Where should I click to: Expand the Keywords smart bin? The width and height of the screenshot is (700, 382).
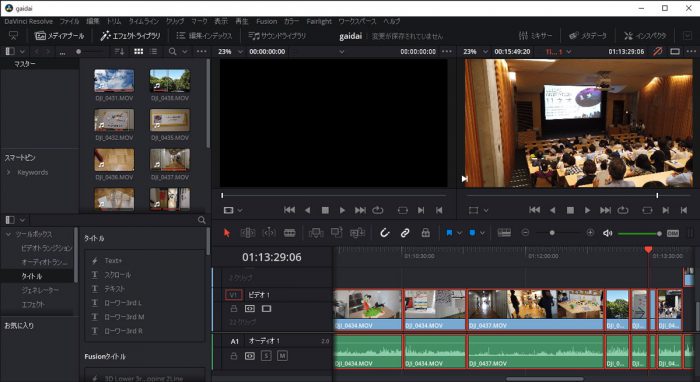pos(8,172)
